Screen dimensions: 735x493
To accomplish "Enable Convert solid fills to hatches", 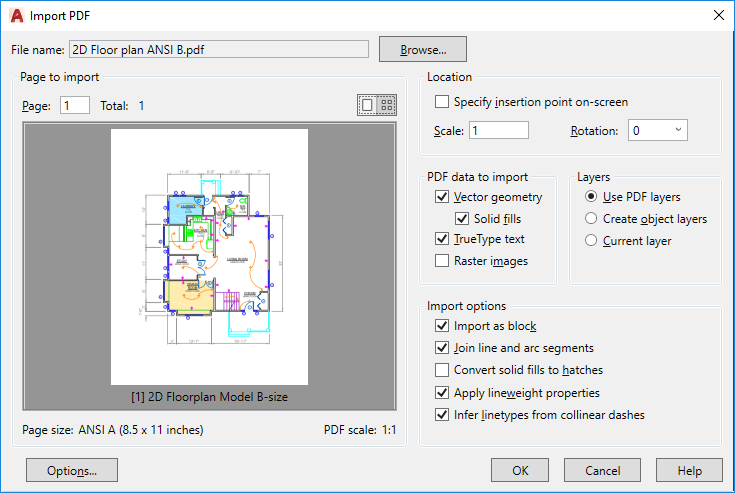I will (442, 370).
